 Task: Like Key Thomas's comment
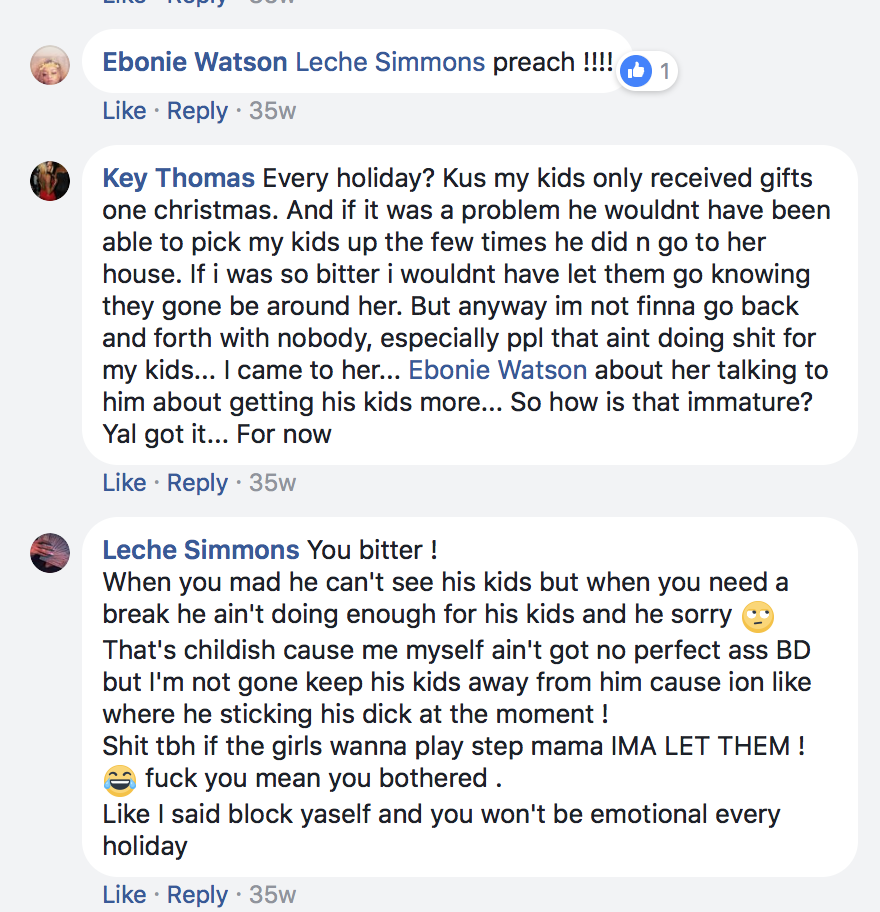[124, 482]
